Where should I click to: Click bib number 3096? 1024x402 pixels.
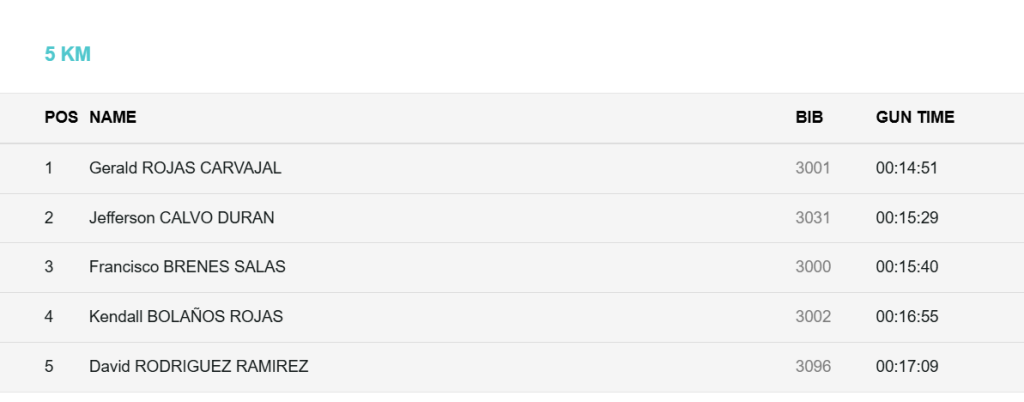click(813, 366)
